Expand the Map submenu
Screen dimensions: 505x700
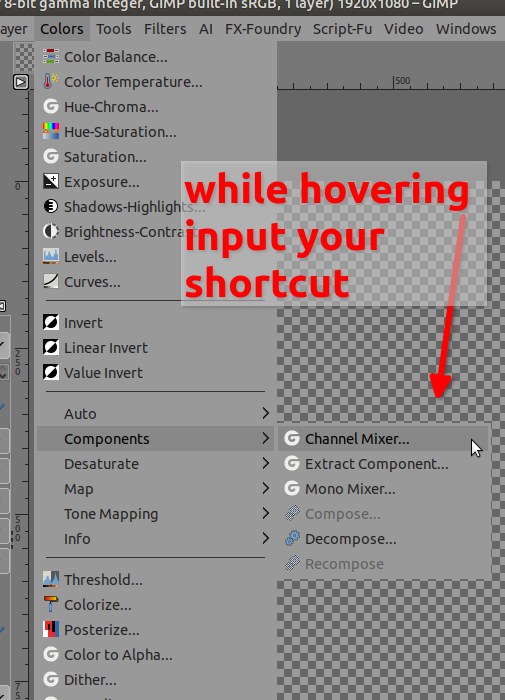click(x=155, y=488)
